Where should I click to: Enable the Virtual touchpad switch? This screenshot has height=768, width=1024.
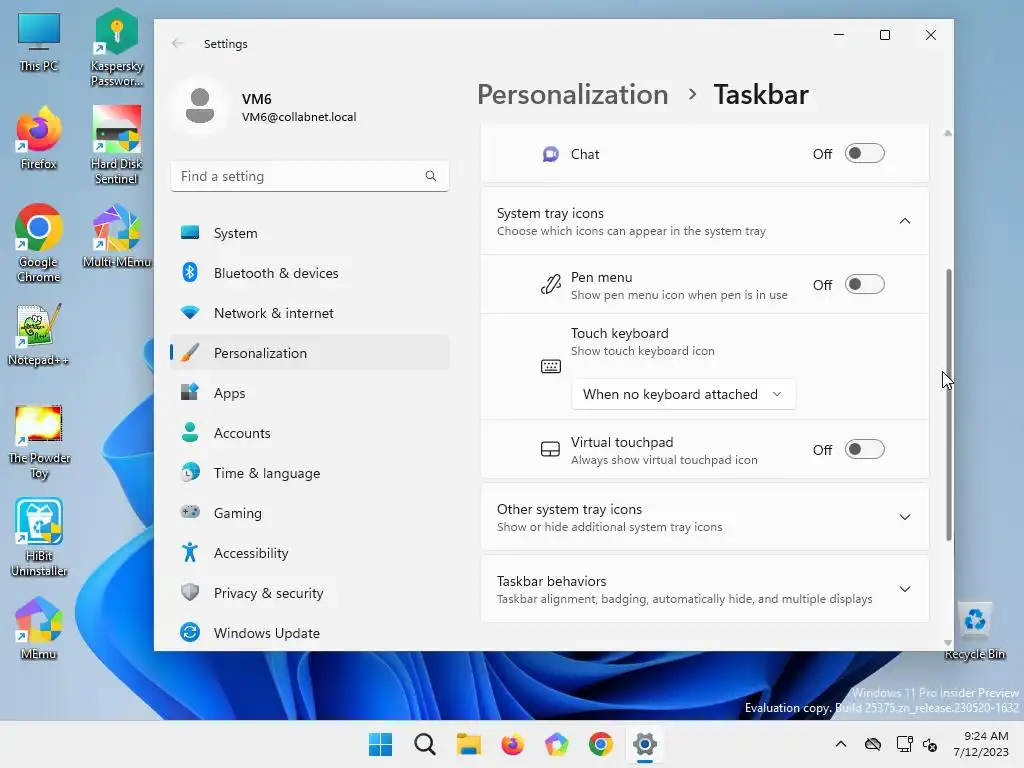[x=864, y=449]
